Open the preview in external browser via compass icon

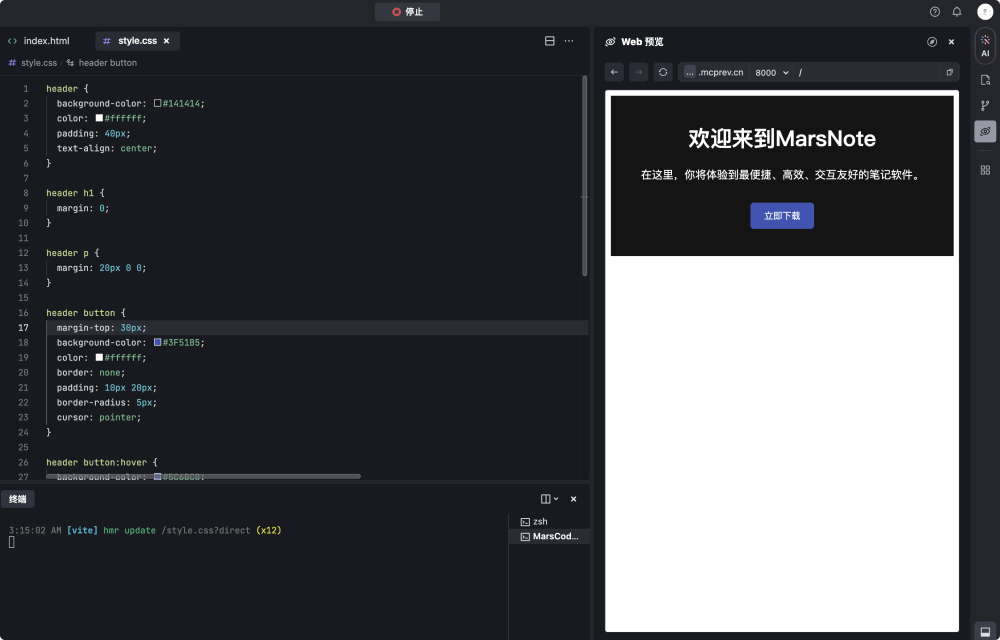click(x=932, y=41)
